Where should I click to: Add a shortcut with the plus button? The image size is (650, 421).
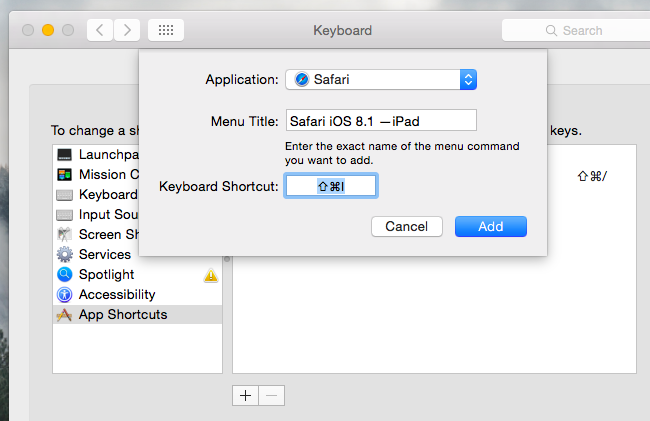click(x=245, y=396)
